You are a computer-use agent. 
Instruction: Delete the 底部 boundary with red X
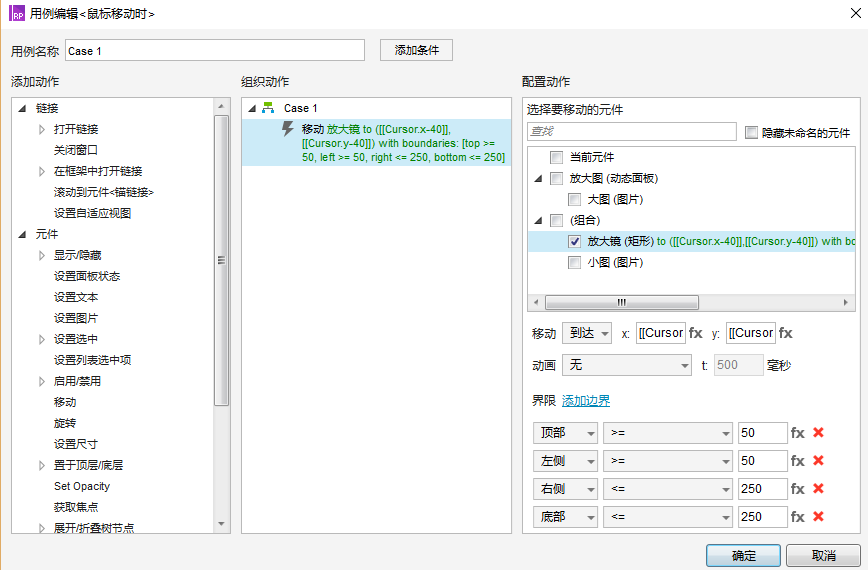(x=818, y=516)
